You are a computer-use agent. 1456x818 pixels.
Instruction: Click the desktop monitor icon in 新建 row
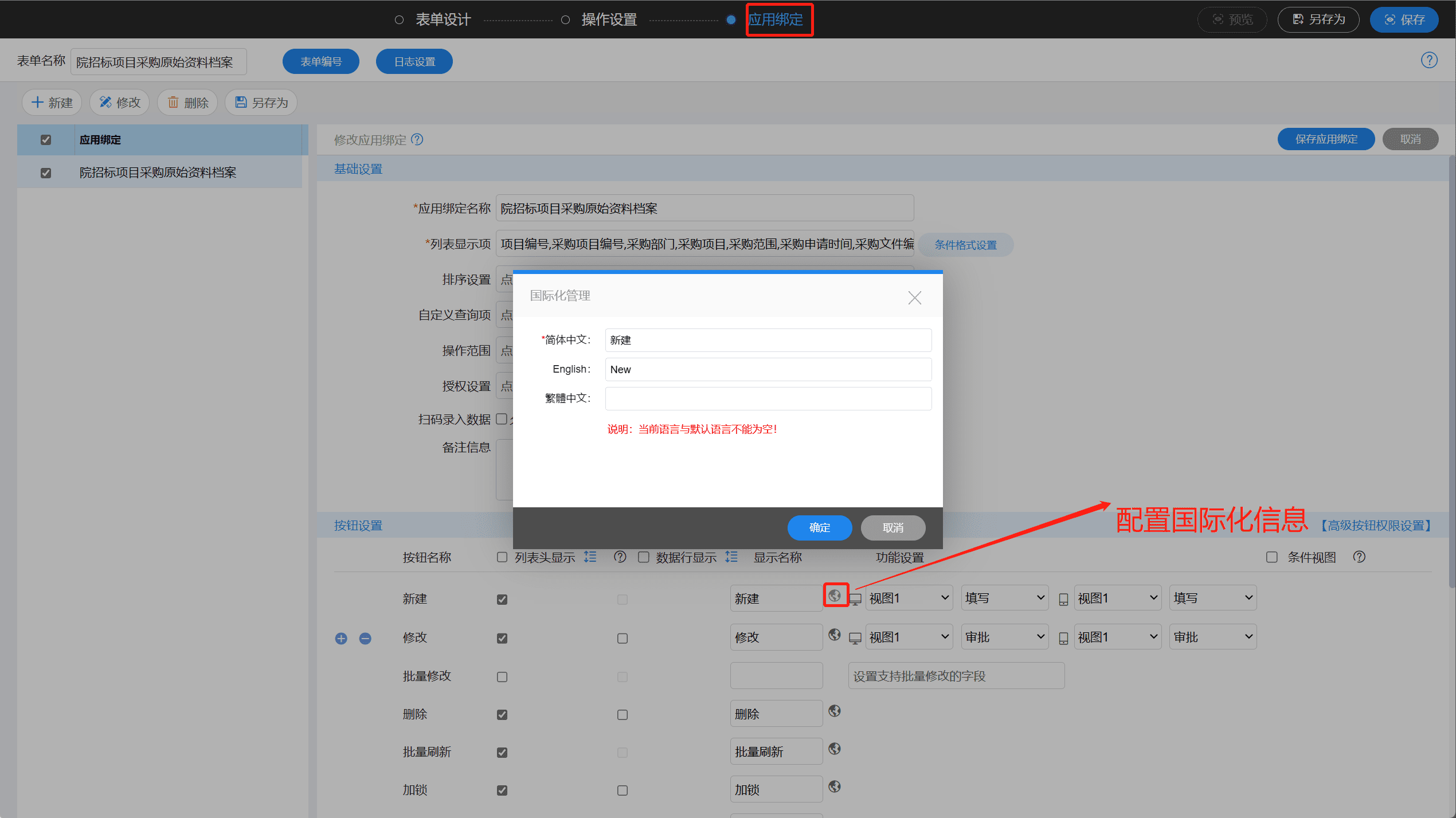coord(855,600)
